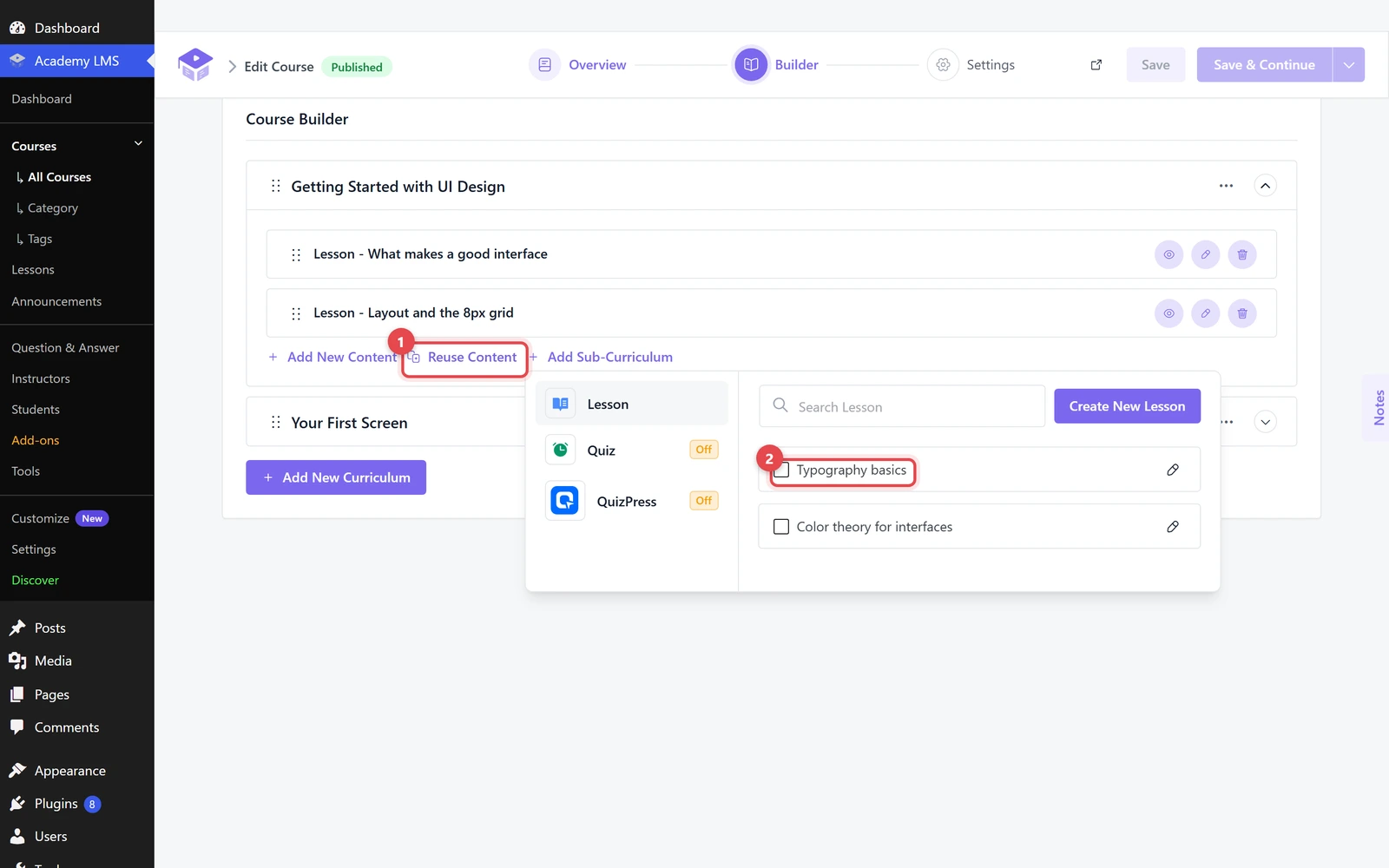The image size is (1389, 868).
Task: Switch to the Overview step
Action: tap(578, 65)
